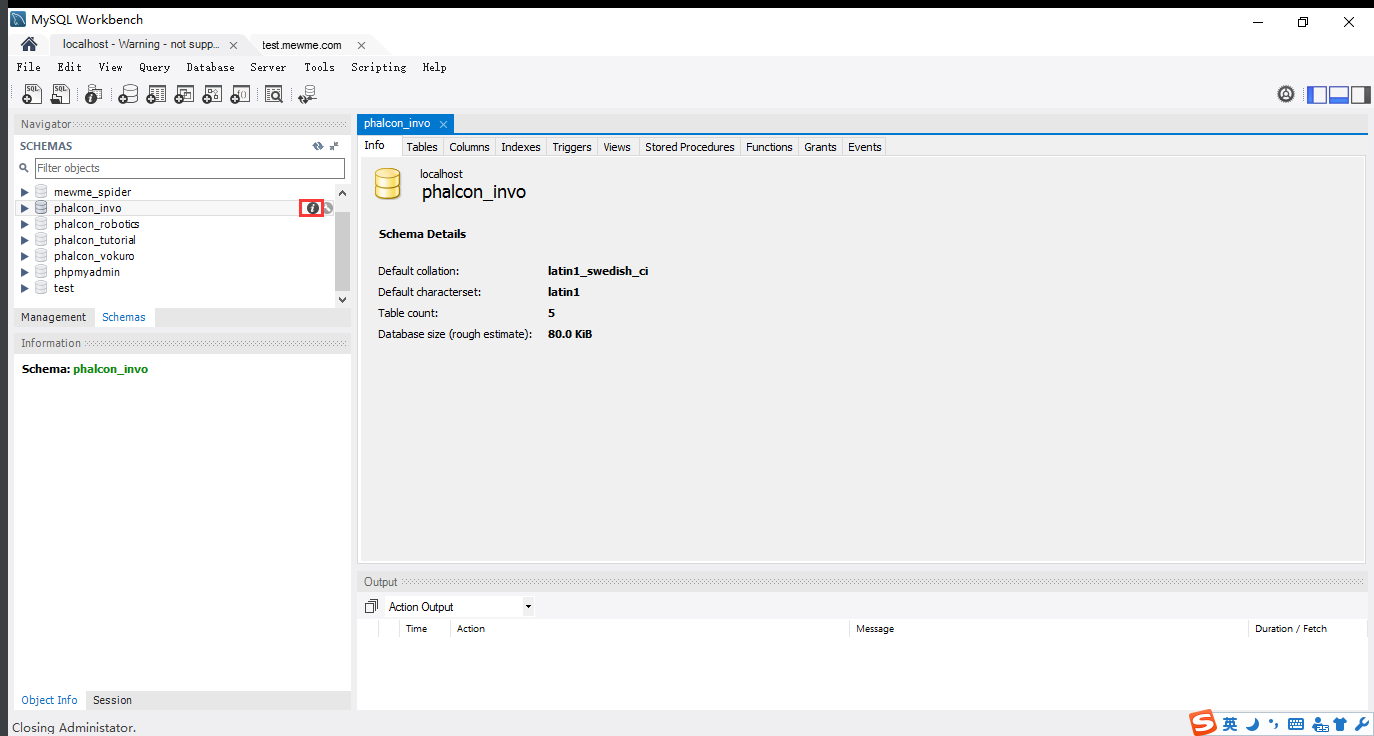Expand the phalcon_robotics schema
1374x736 pixels.
25,224
